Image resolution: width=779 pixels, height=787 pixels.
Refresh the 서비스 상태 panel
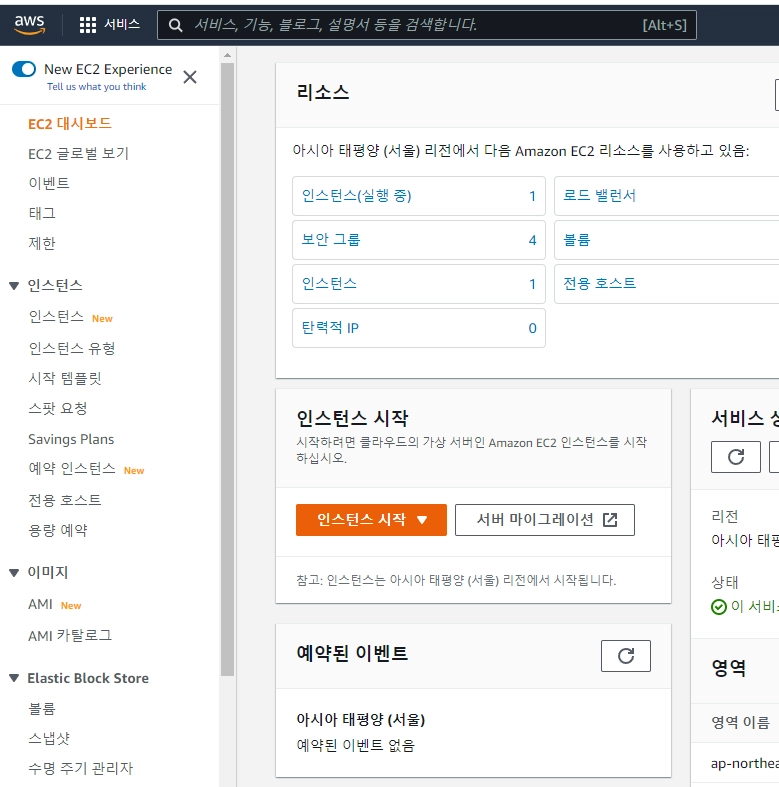736,457
